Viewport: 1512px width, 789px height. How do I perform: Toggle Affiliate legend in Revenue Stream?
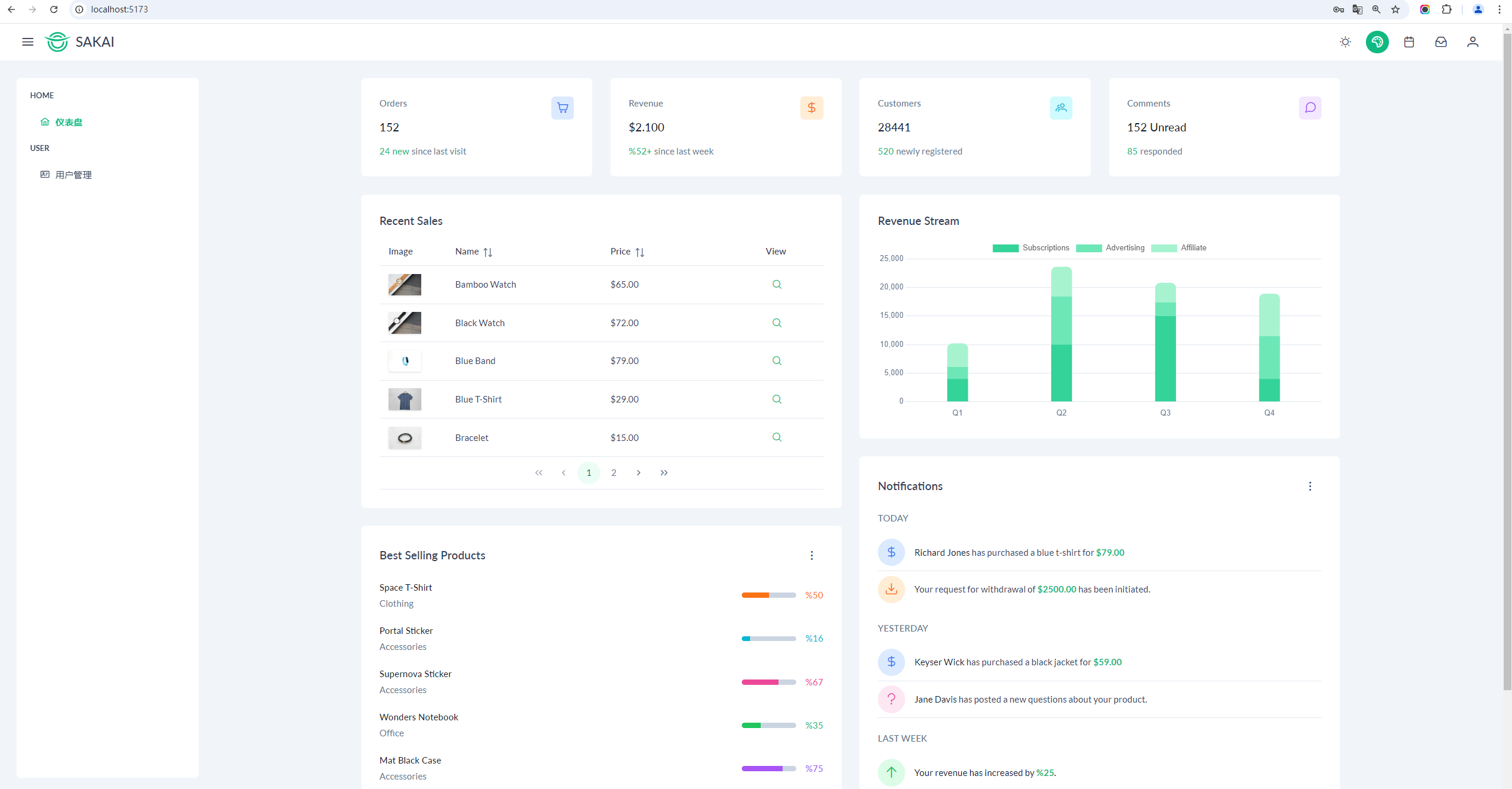click(1179, 248)
